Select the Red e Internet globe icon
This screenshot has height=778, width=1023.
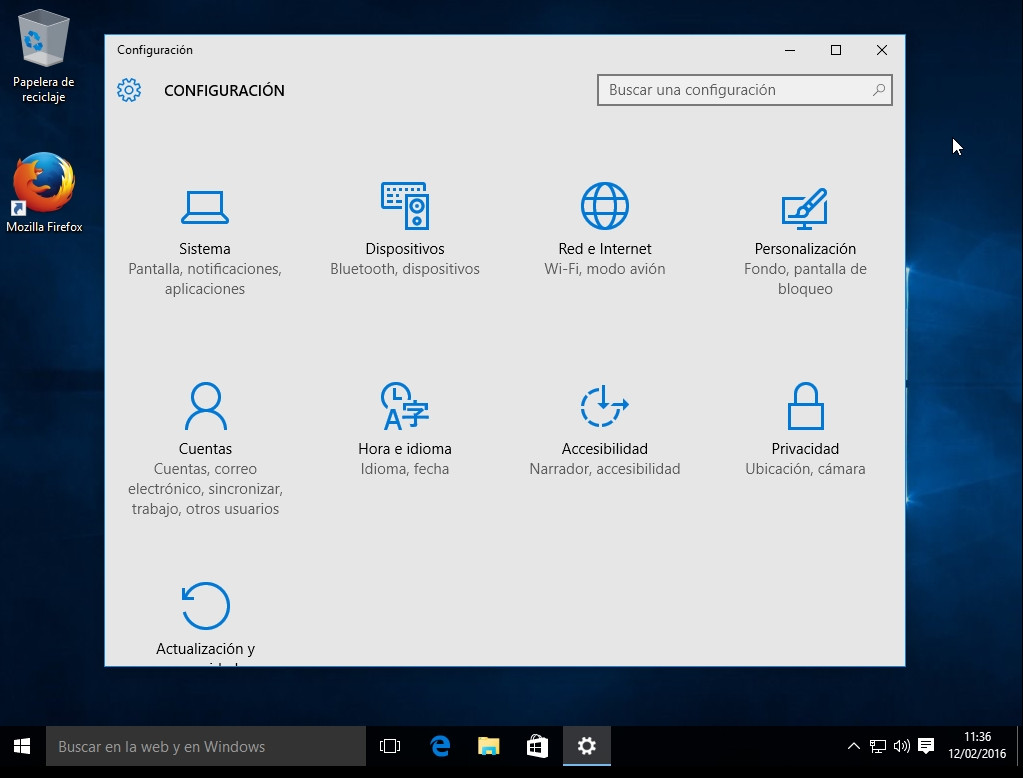605,207
